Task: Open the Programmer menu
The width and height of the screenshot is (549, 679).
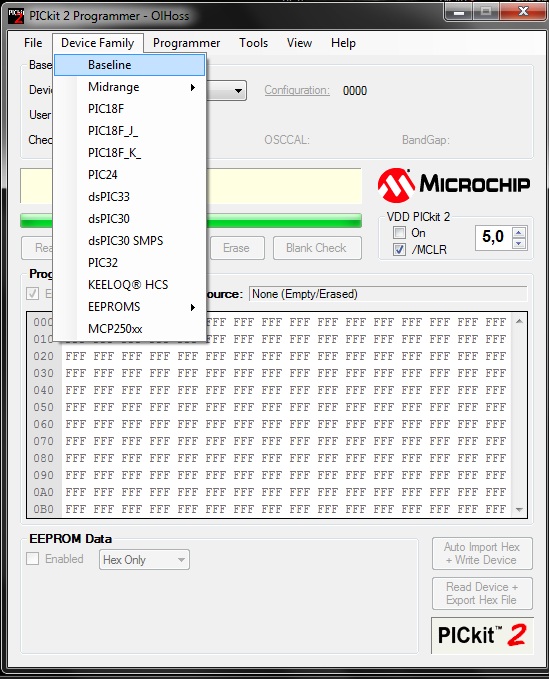Action: click(x=187, y=43)
